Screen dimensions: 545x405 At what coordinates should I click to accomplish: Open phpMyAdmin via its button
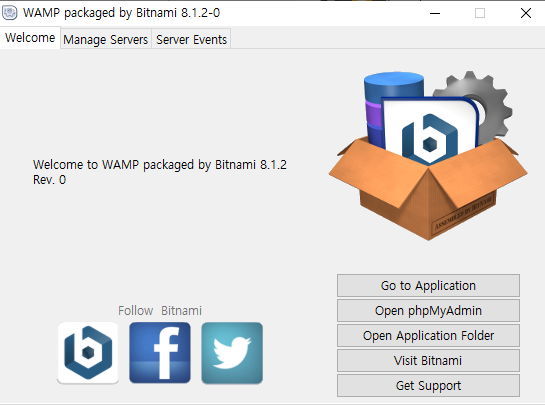point(428,310)
